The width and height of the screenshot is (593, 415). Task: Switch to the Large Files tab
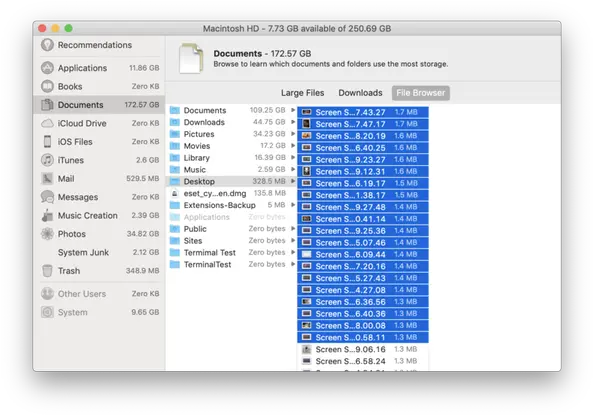coord(303,93)
